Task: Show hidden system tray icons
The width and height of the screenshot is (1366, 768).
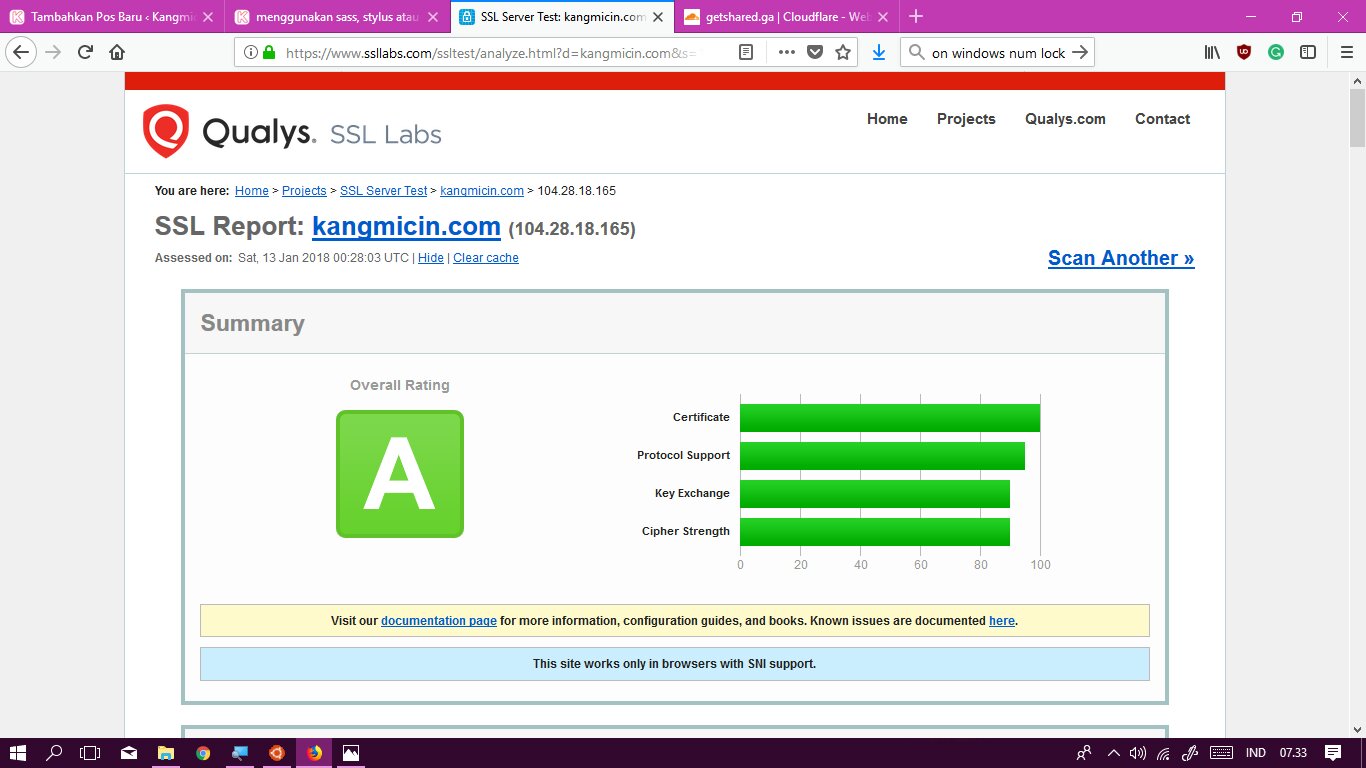Action: click(x=1113, y=753)
